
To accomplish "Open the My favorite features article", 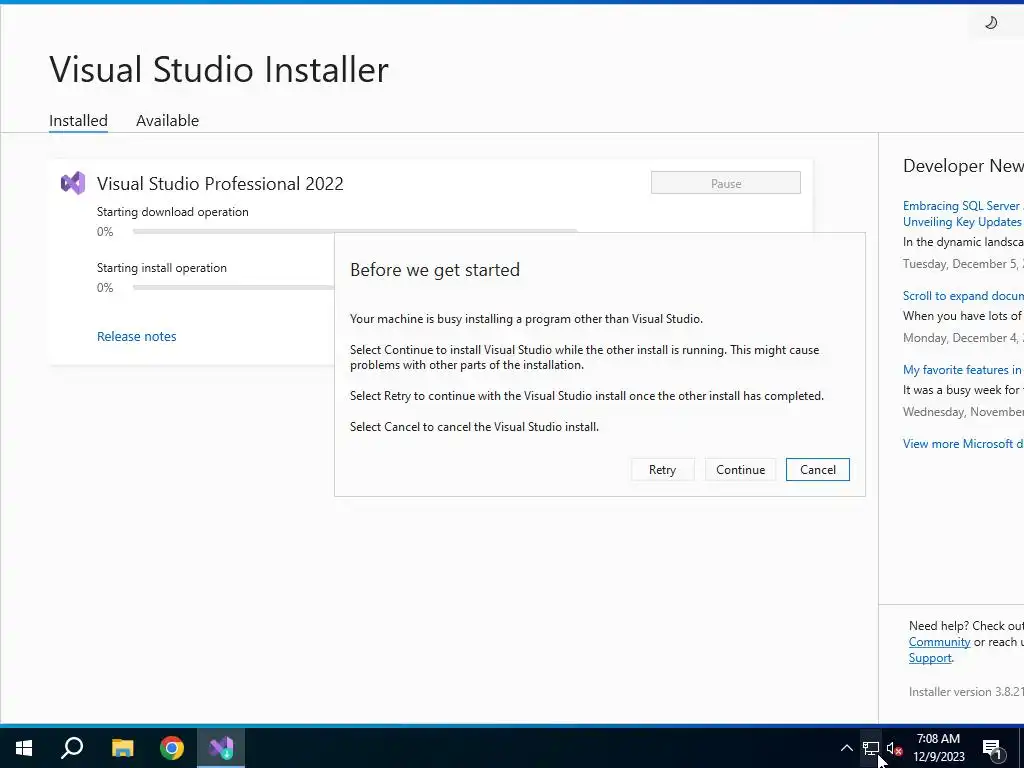I will [x=963, y=370].
